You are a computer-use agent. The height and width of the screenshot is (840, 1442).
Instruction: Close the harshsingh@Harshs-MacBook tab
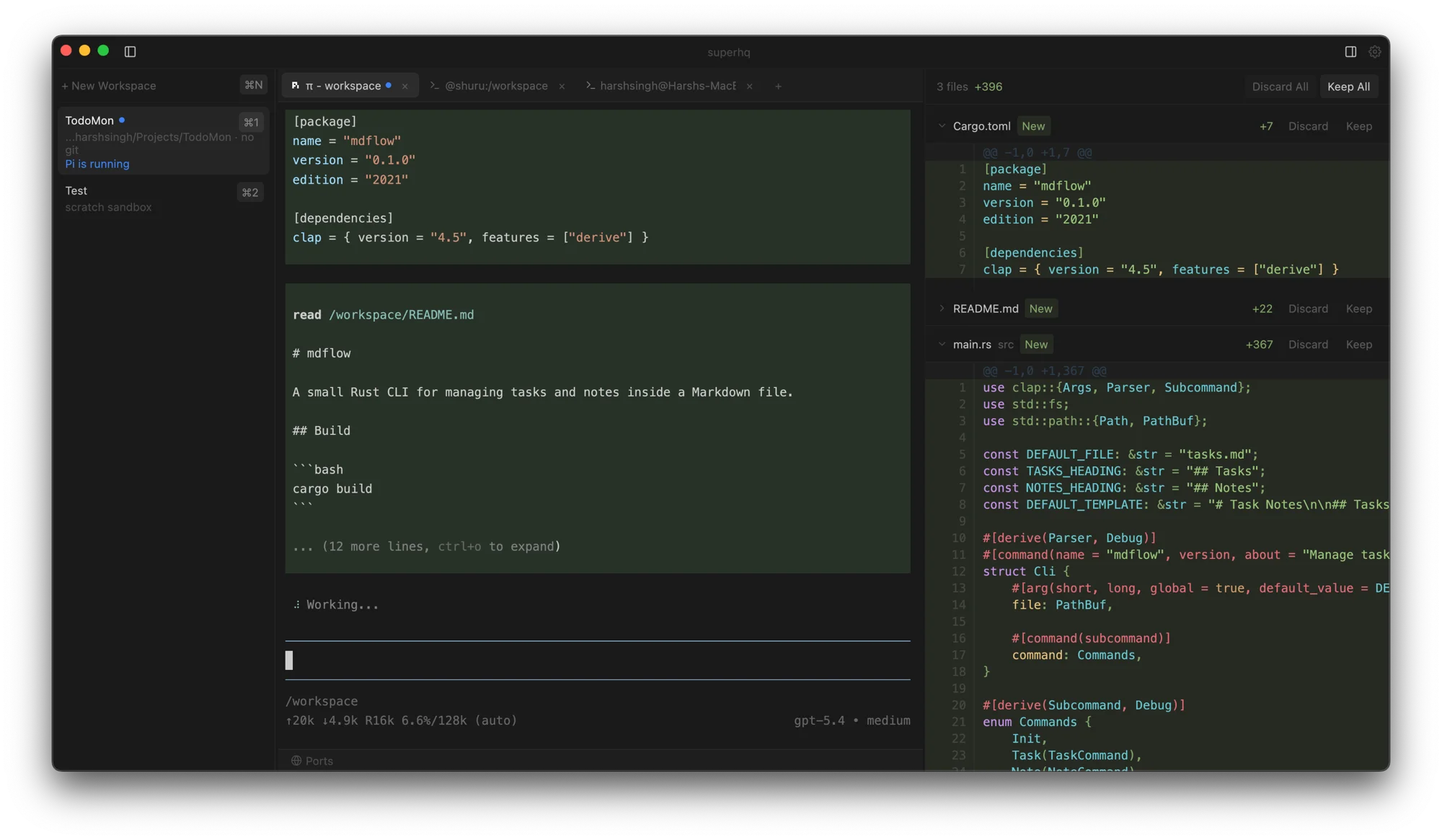pyautogui.click(x=749, y=86)
